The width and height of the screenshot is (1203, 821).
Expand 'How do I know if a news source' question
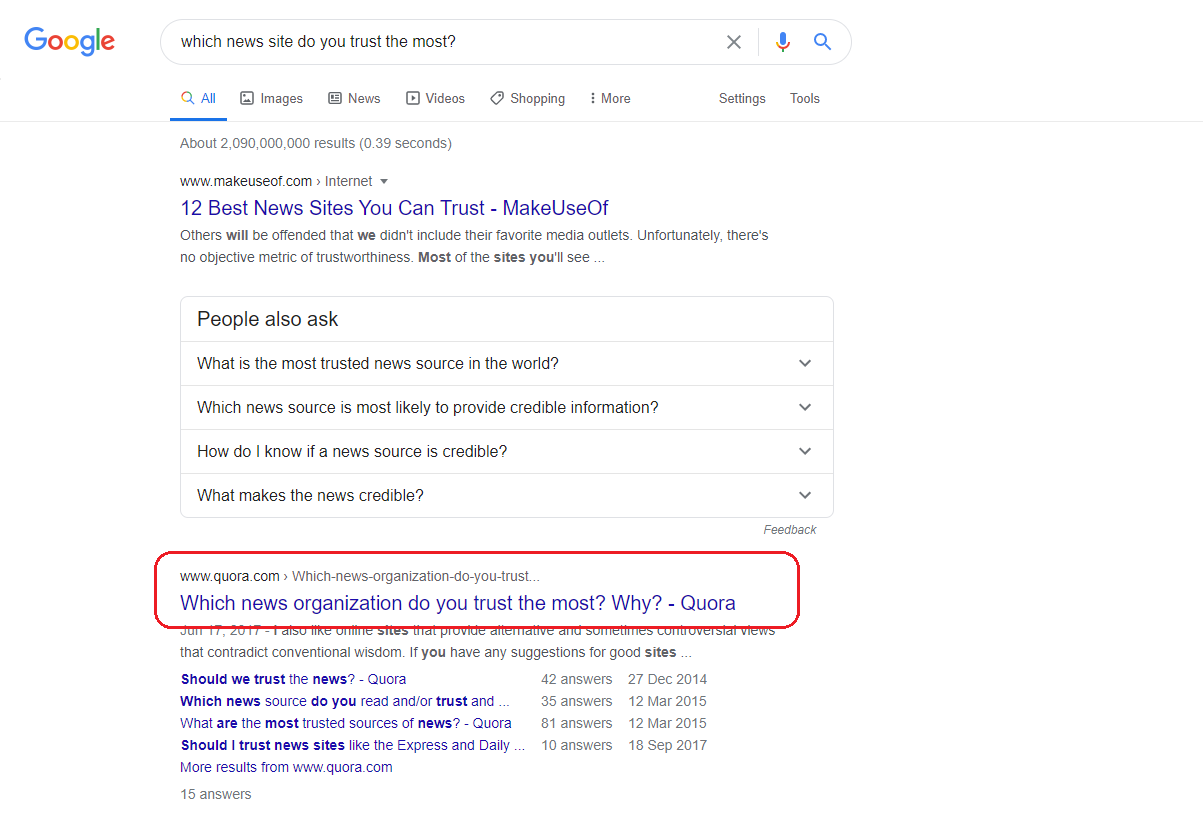tap(507, 452)
